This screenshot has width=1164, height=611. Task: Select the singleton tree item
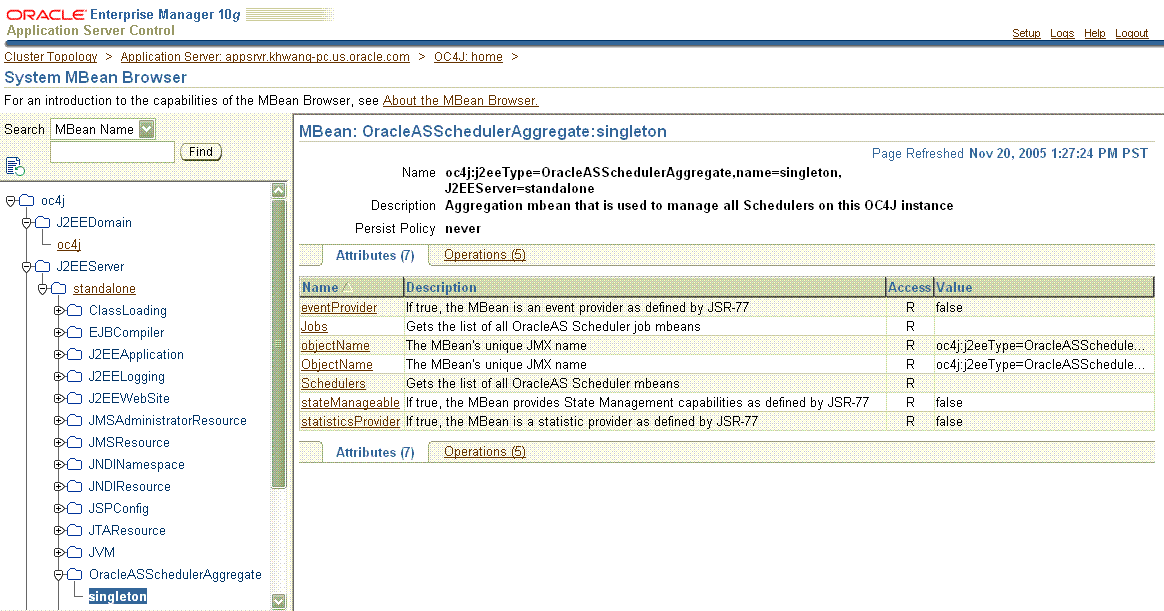(x=117, y=596)
